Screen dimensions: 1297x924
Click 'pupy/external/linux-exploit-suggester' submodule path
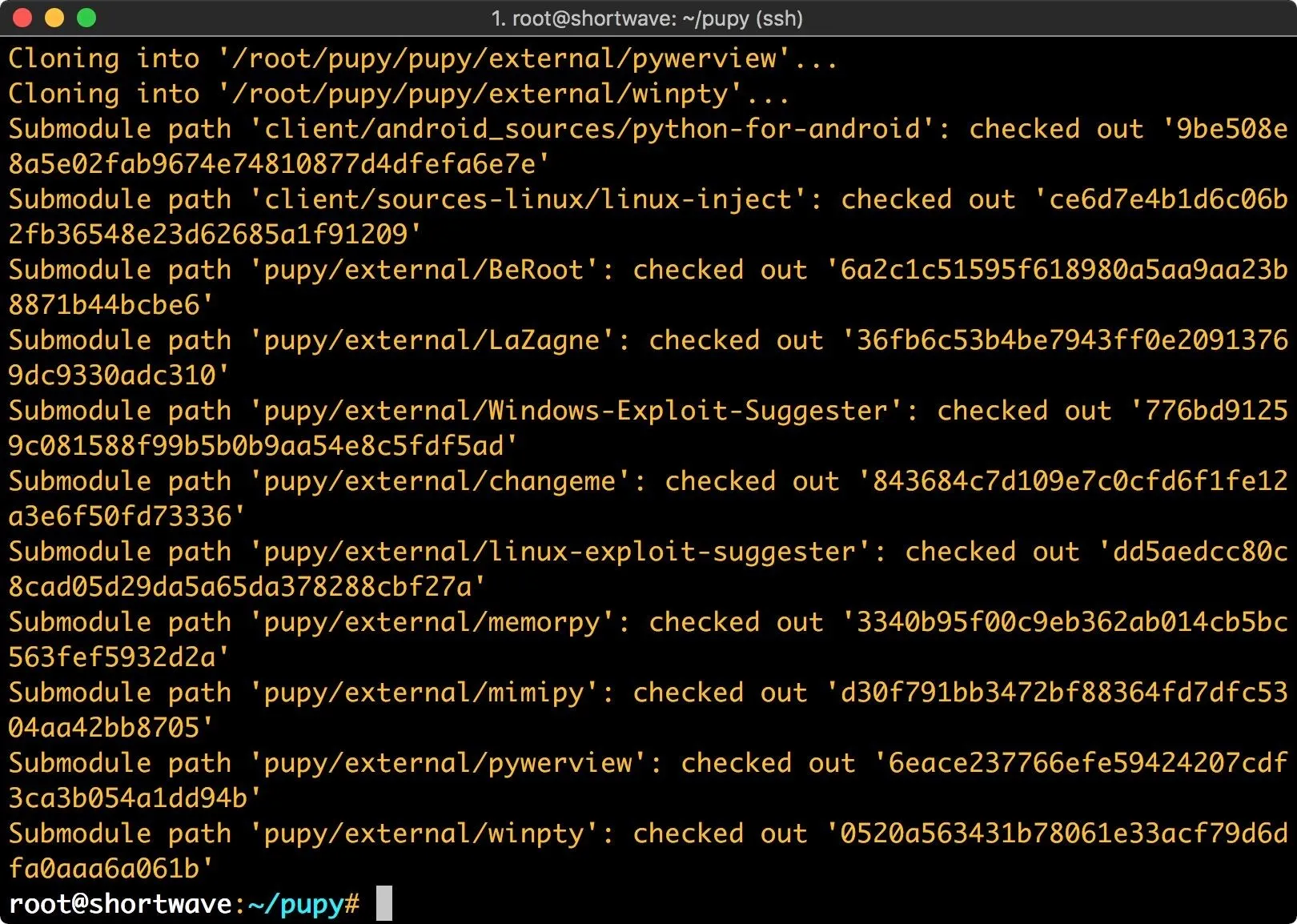(560, 552)
